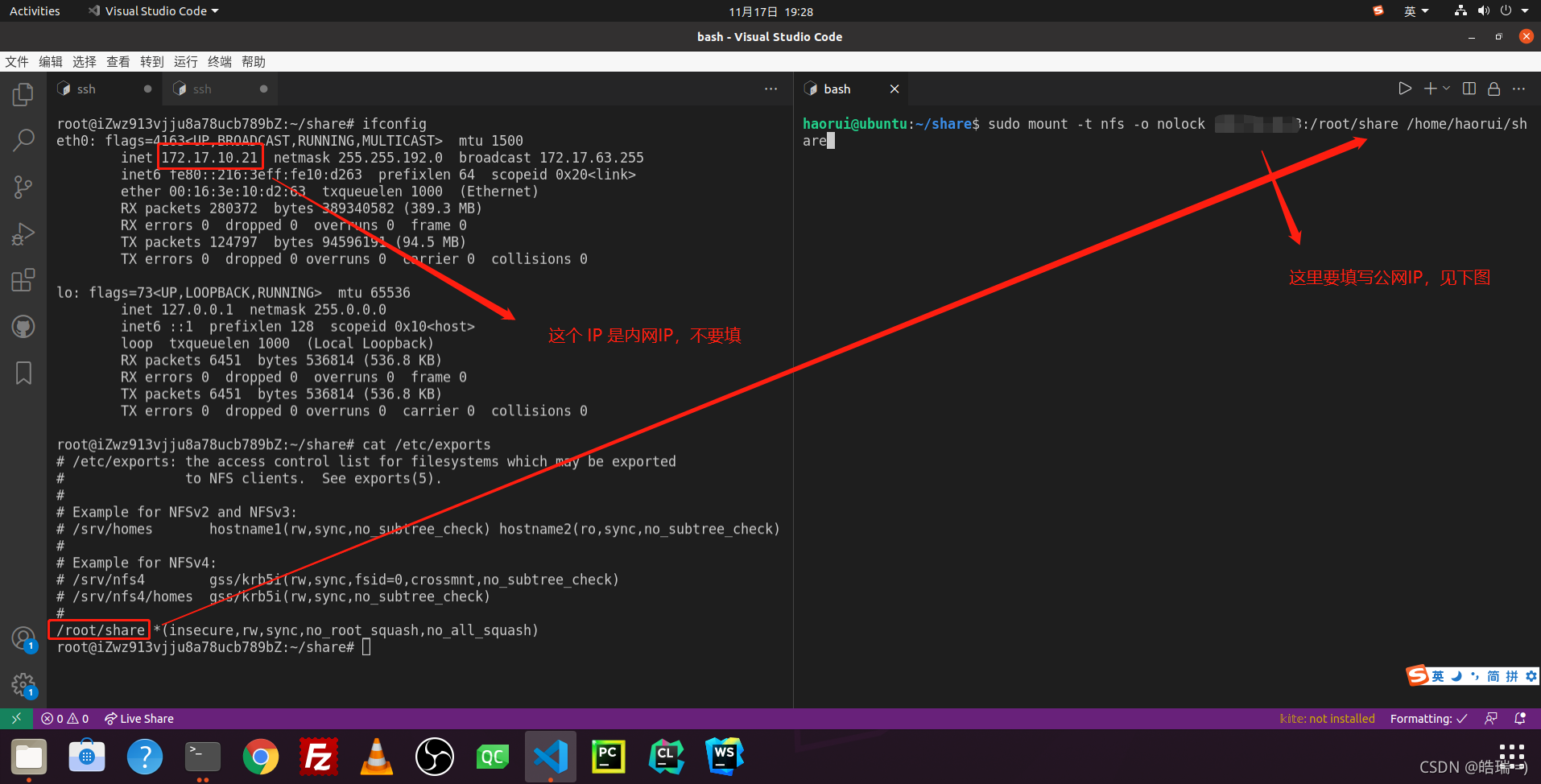Launch Terminal from the dock
Viewport: 1541px width, 784px height.
click(203, 757)
